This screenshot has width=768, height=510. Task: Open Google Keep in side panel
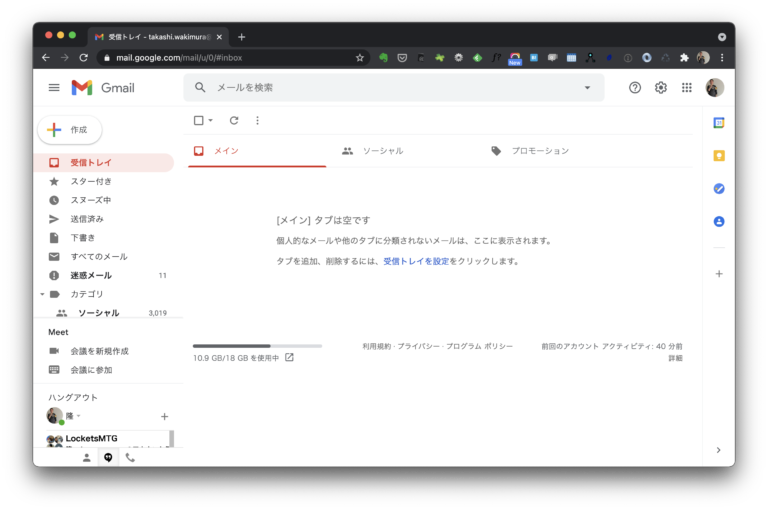[x=718, y=156]
